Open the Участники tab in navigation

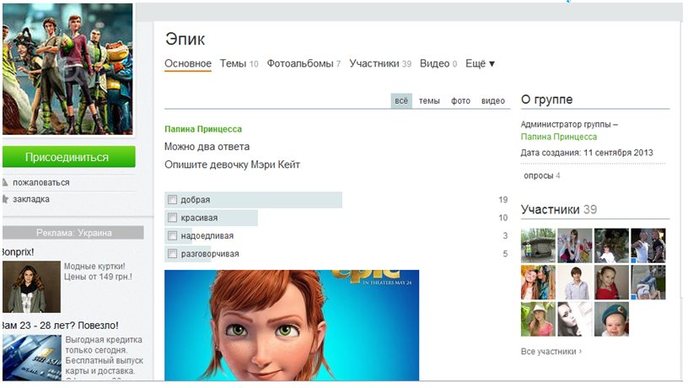pos(380,64)
